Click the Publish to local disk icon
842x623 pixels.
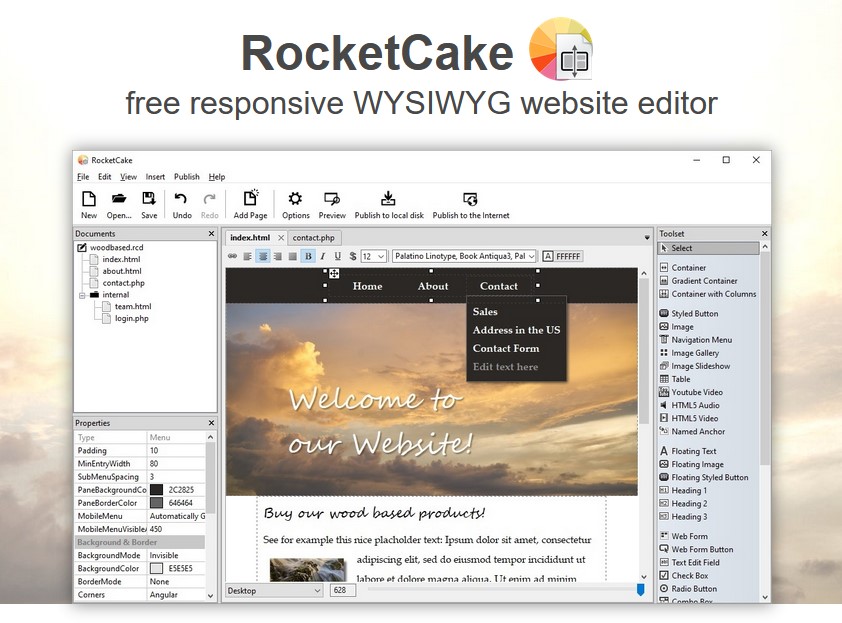point(389,199)
